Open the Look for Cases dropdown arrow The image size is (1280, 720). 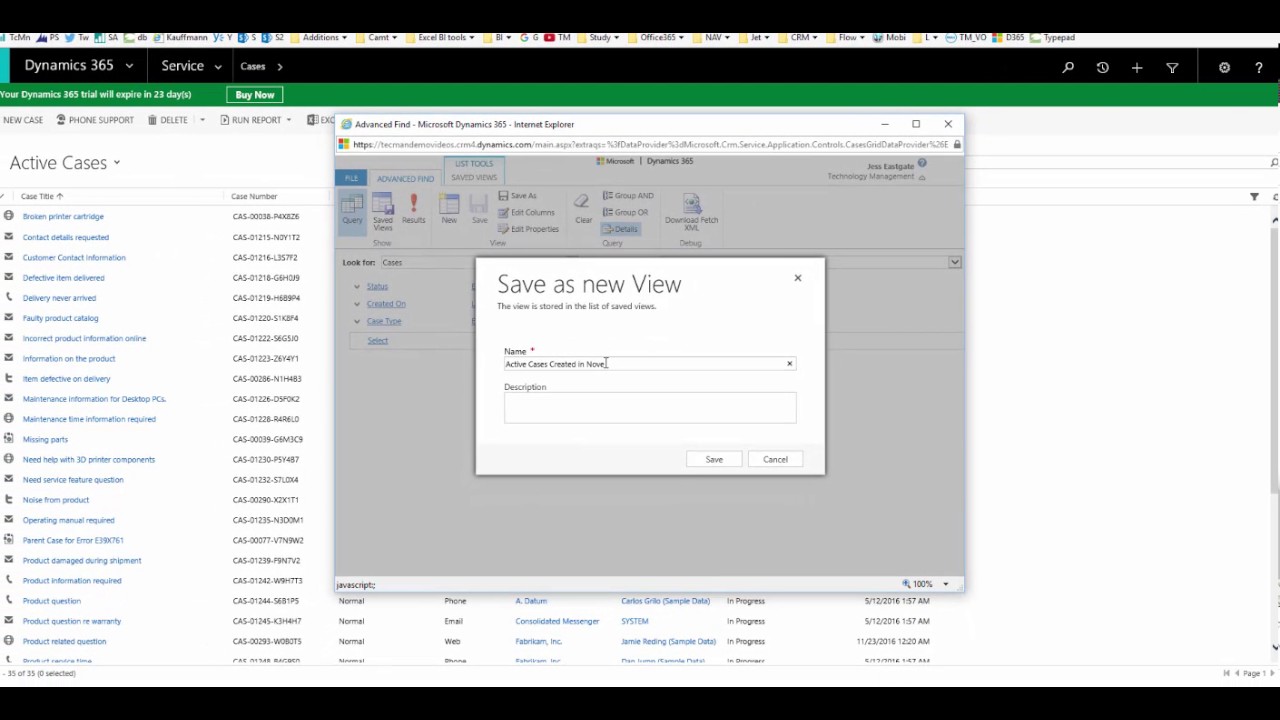pos(955,263)
